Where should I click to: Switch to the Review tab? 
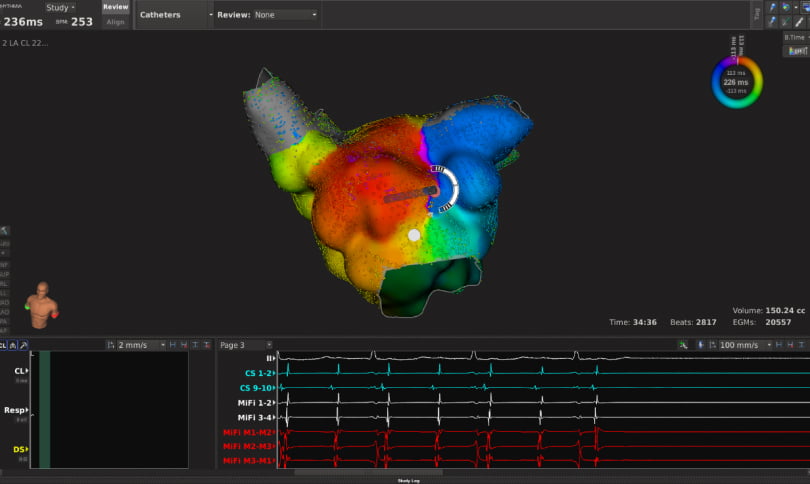[115, 7]
